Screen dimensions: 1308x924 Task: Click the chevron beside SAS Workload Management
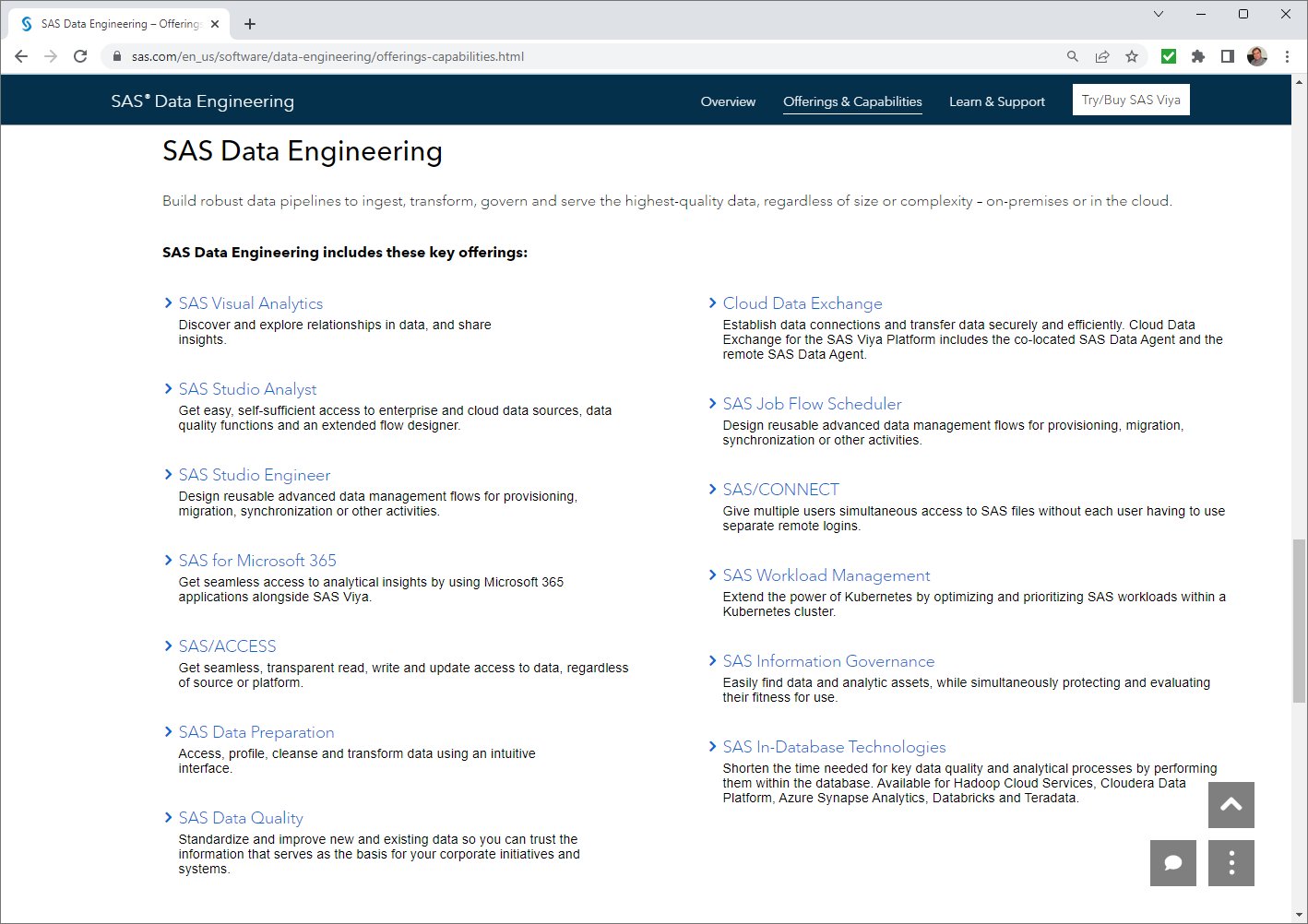pyautogui.click(x=712, y=575)
